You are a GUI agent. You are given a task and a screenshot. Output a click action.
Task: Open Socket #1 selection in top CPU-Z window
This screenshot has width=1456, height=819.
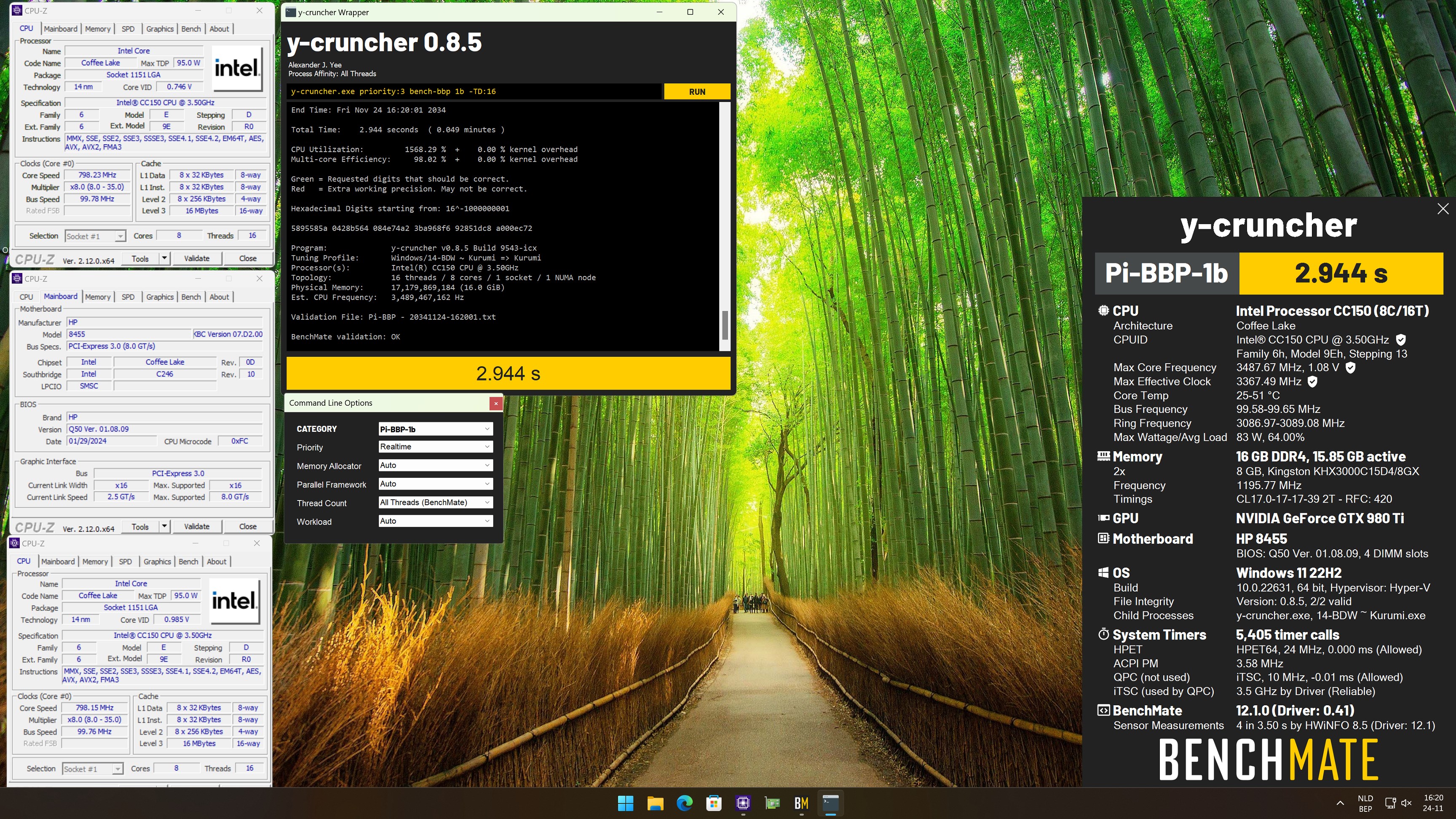95,236
